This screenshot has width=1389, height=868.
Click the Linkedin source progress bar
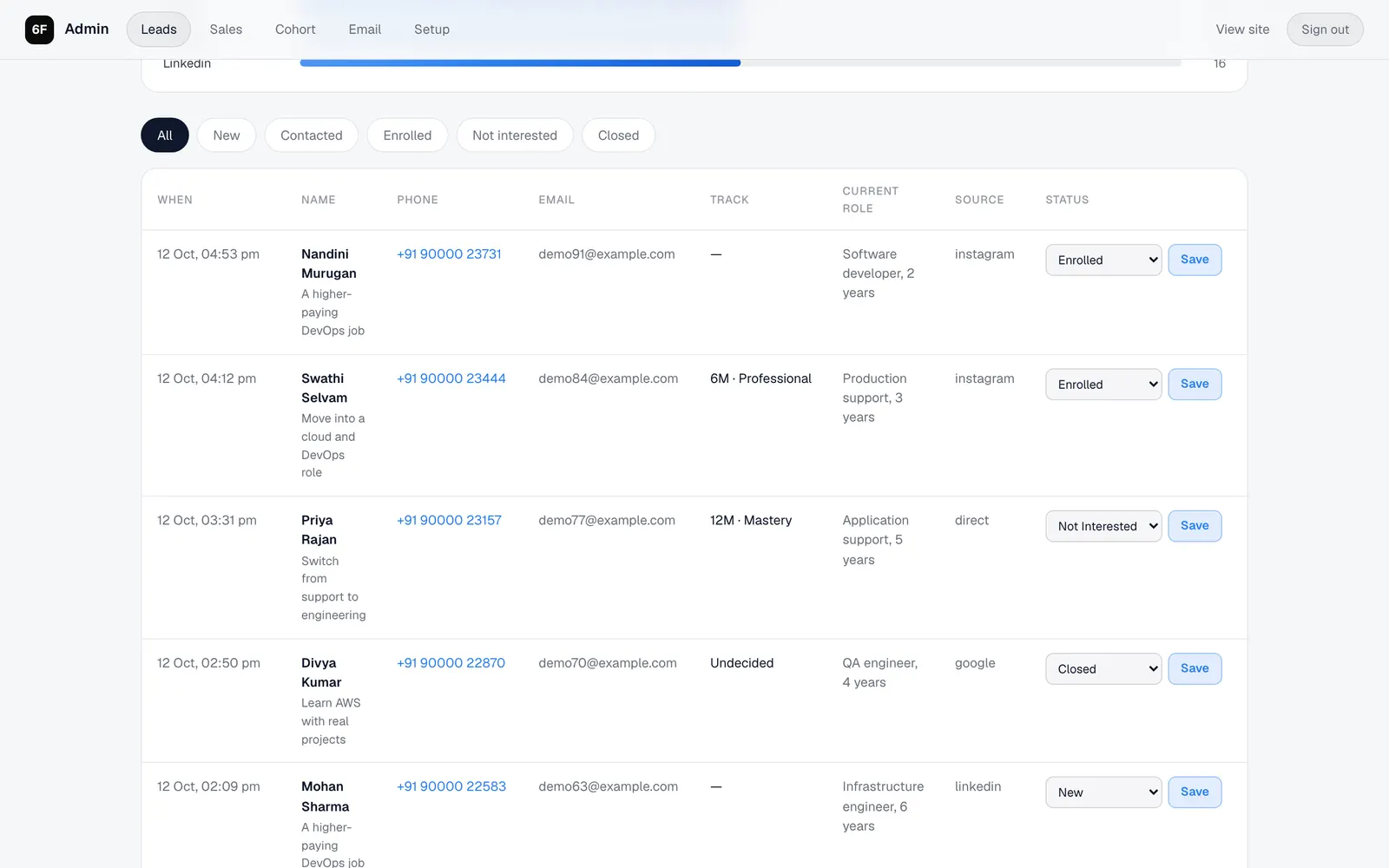tap(741, 63)
